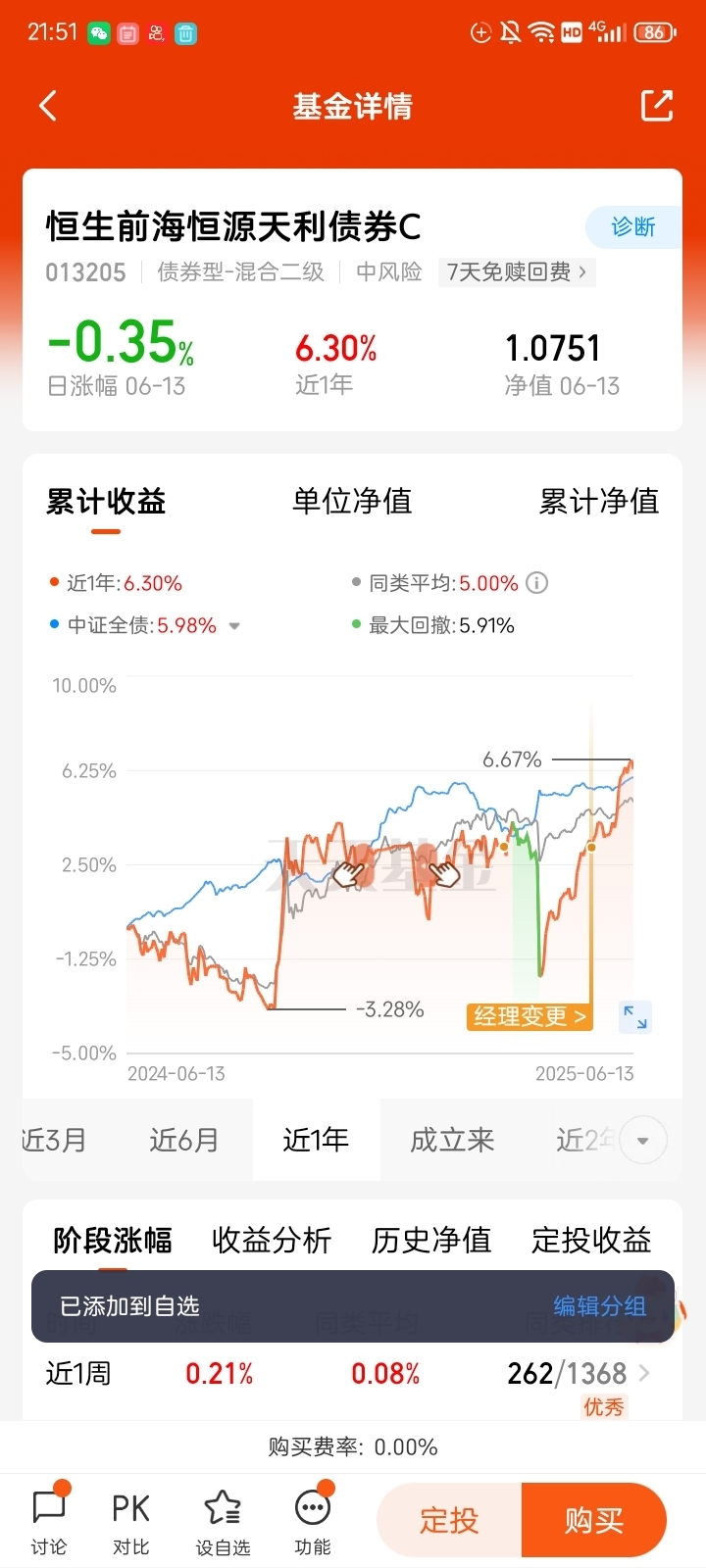Screen dimensions: 706x1568
Task: Tap the 购买 buy button
Action: (x=594, y=1520)
